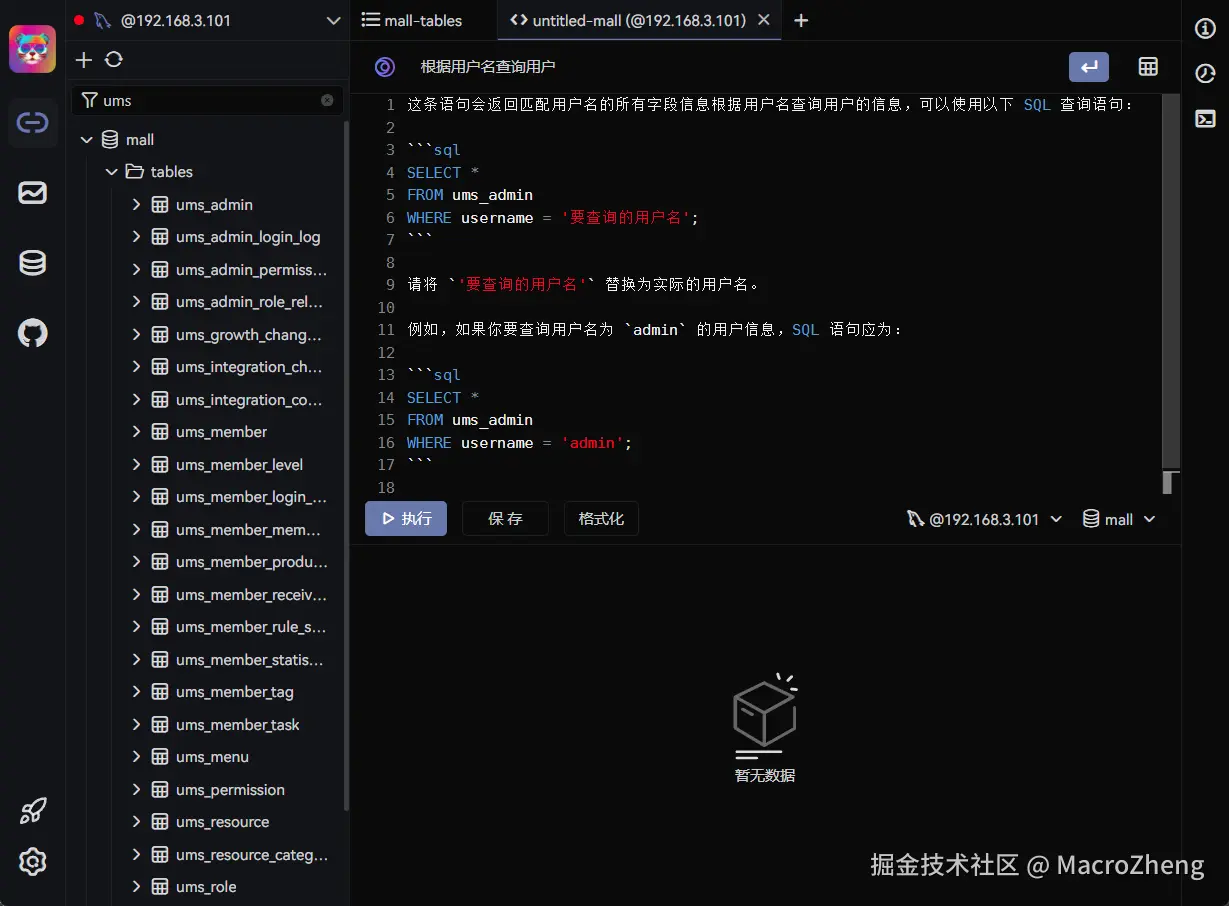Viewport: 1229px width, 906px height.
Task: Refresh the database tree
Action: (x=114, y=60)
